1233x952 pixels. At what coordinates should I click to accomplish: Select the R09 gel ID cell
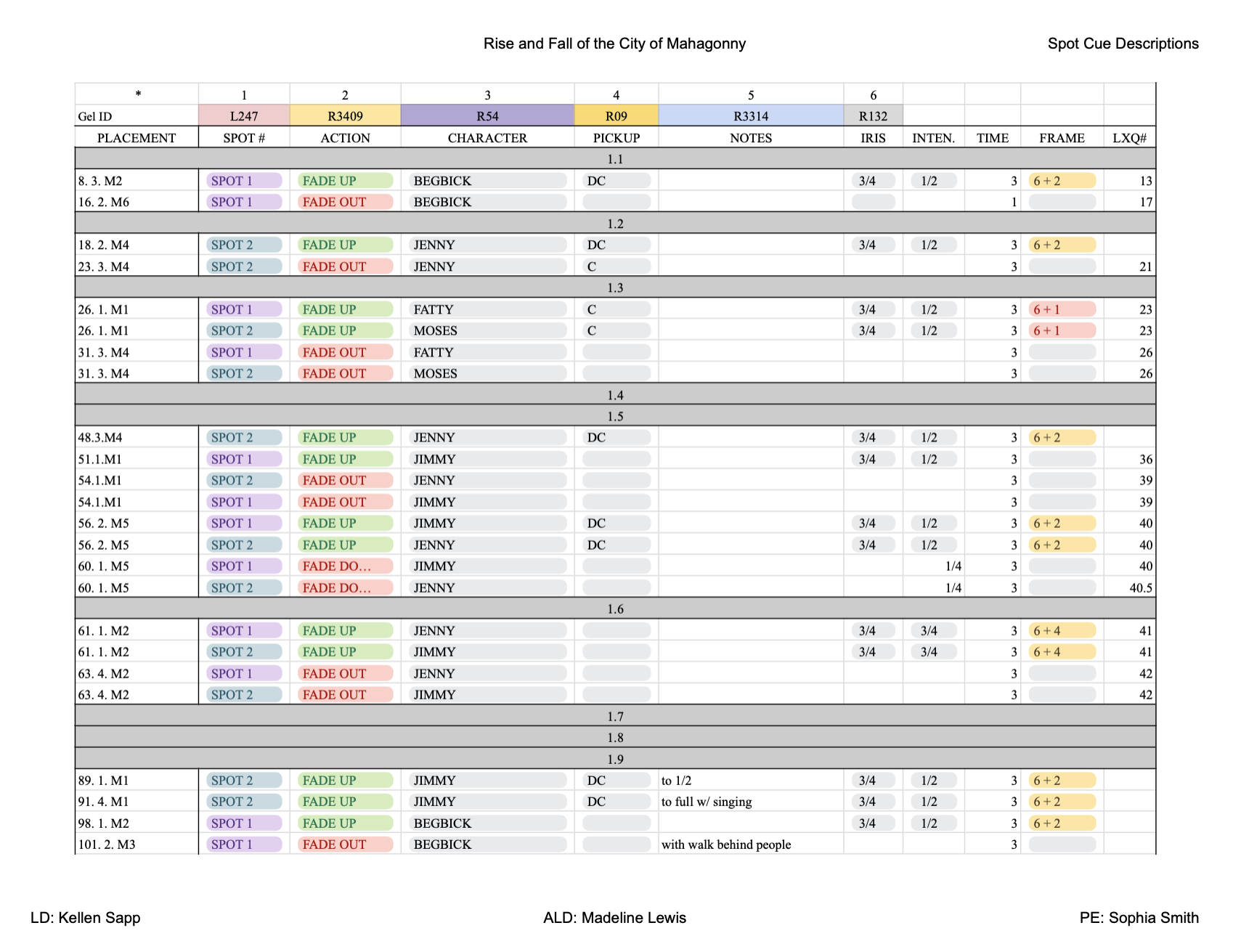pyautogui.click(x=616, y=116)
